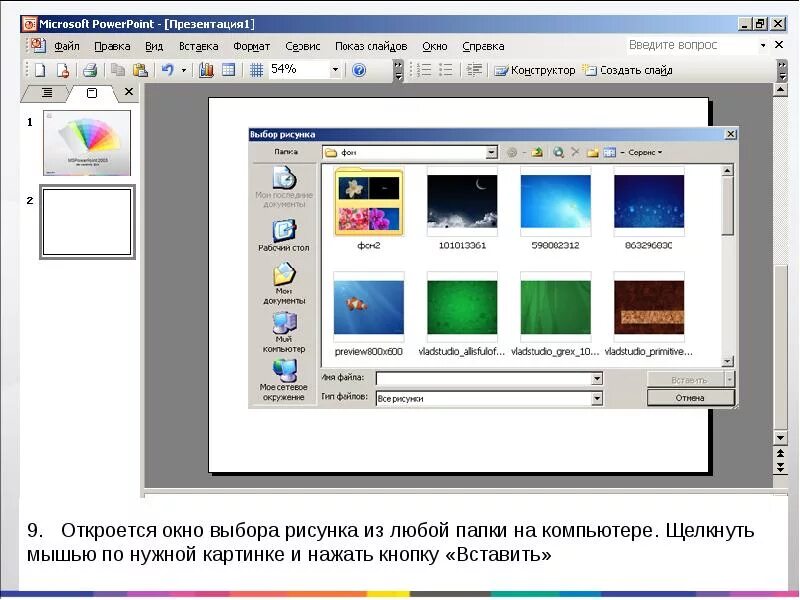Insert a table using the table icon
The image size is (800, 600).
(x=229, y=70)
